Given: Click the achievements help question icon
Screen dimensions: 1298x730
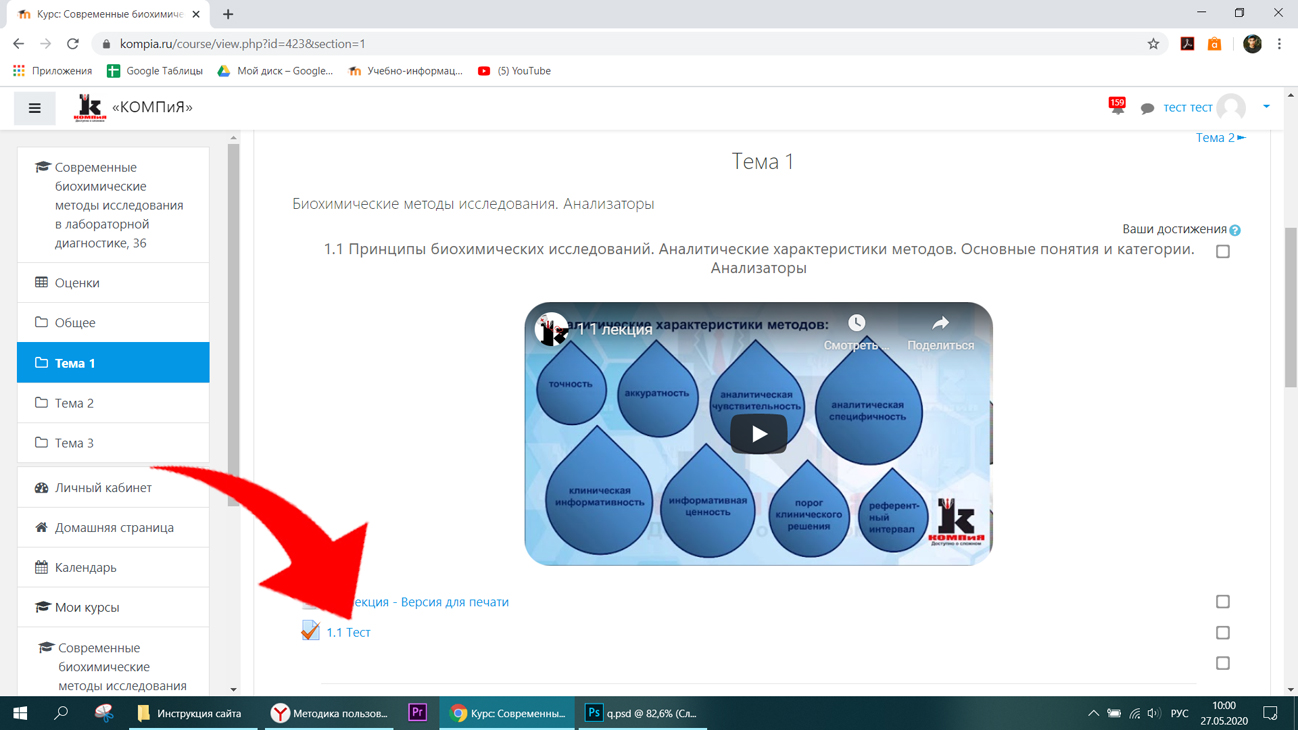Looking at the screenshot, I should coord(1235,230).
